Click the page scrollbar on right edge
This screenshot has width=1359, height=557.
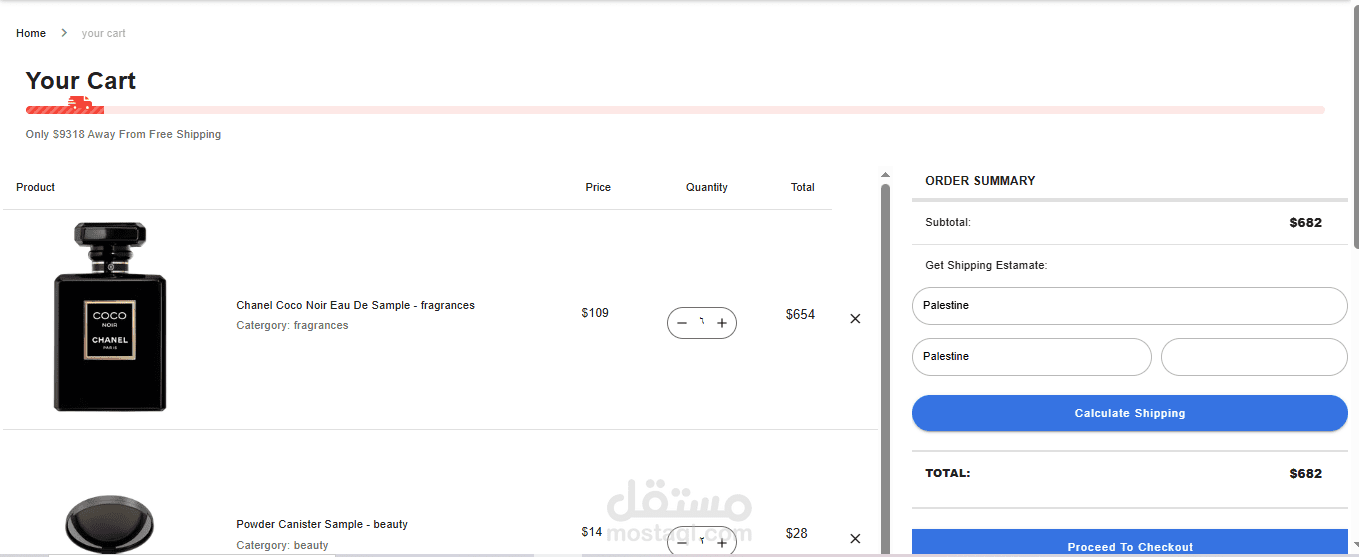[x=1355, y=125]
